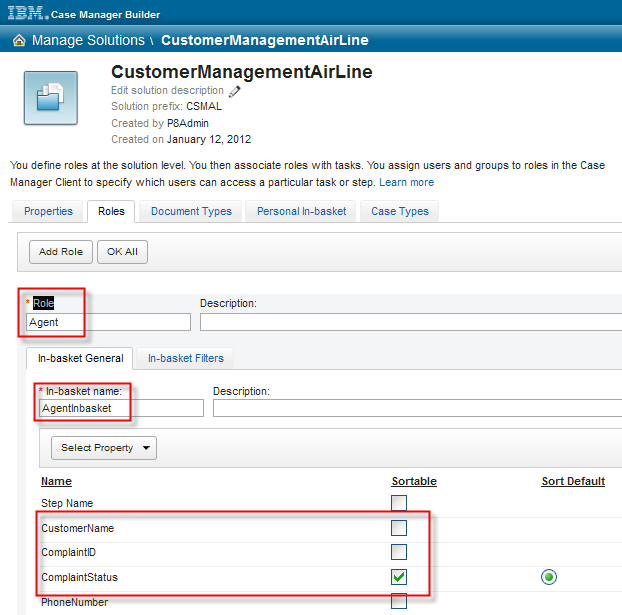The image size is (622, 615).
Task: Go to the Case Types tab
Action: [x=400, y=211]
